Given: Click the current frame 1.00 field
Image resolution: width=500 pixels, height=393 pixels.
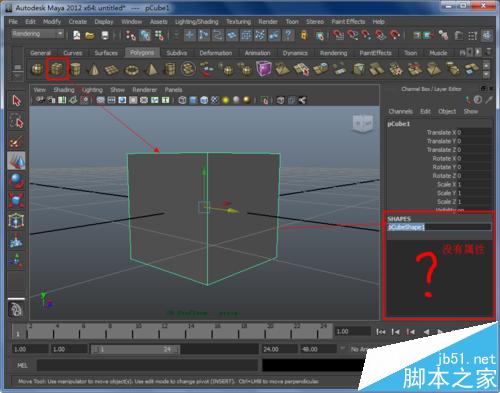Looking at the screenshot, I should pos(352,331).
